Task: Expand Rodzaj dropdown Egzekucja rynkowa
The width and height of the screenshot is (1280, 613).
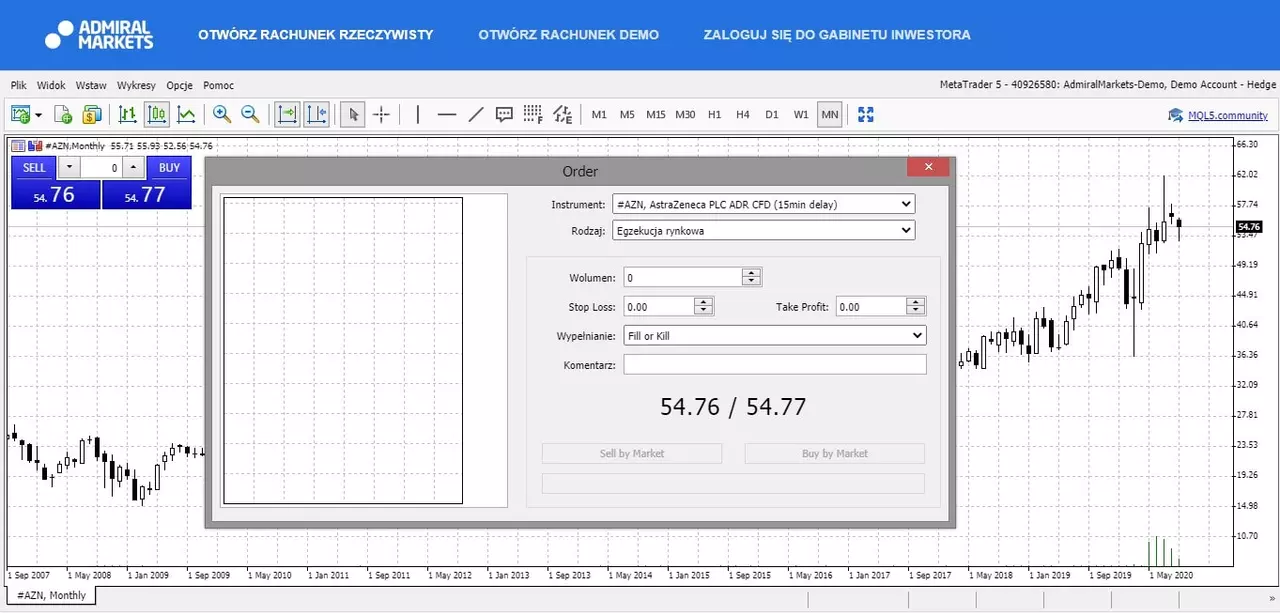Action: click(763, 230)
